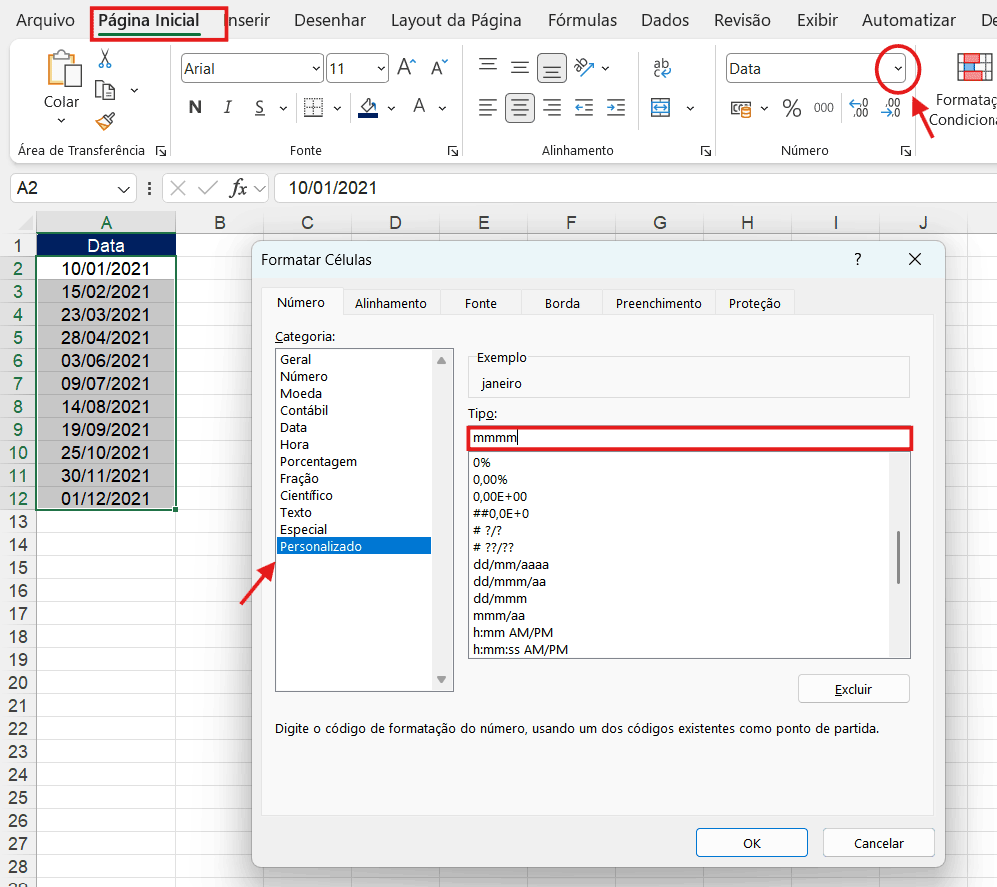This screenshot has width=997, height=887.
Task: Click the Colar paste icon
Action: pos(64,69)
